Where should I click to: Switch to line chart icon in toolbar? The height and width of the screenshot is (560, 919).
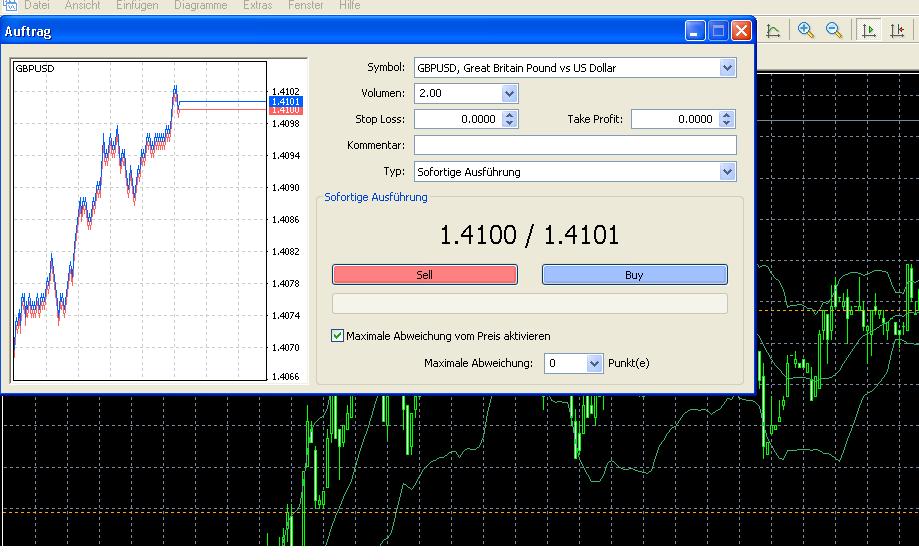click(773, 31)
